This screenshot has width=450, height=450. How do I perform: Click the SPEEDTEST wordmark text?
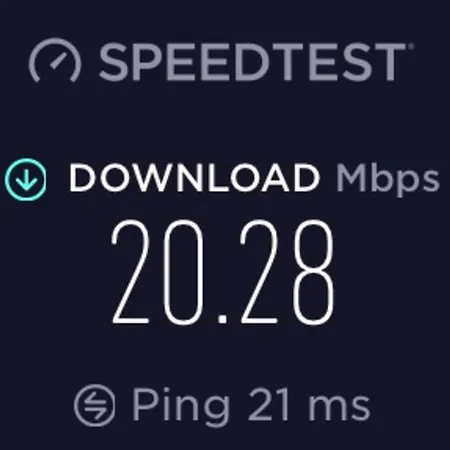[x=252, y=62]
